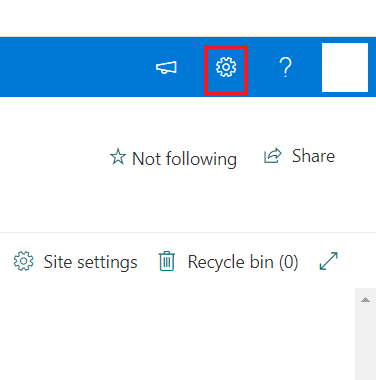376x380 pixels.
Task: Open the account profile picture
Action: pyautogui.click(x=345, y=67)
